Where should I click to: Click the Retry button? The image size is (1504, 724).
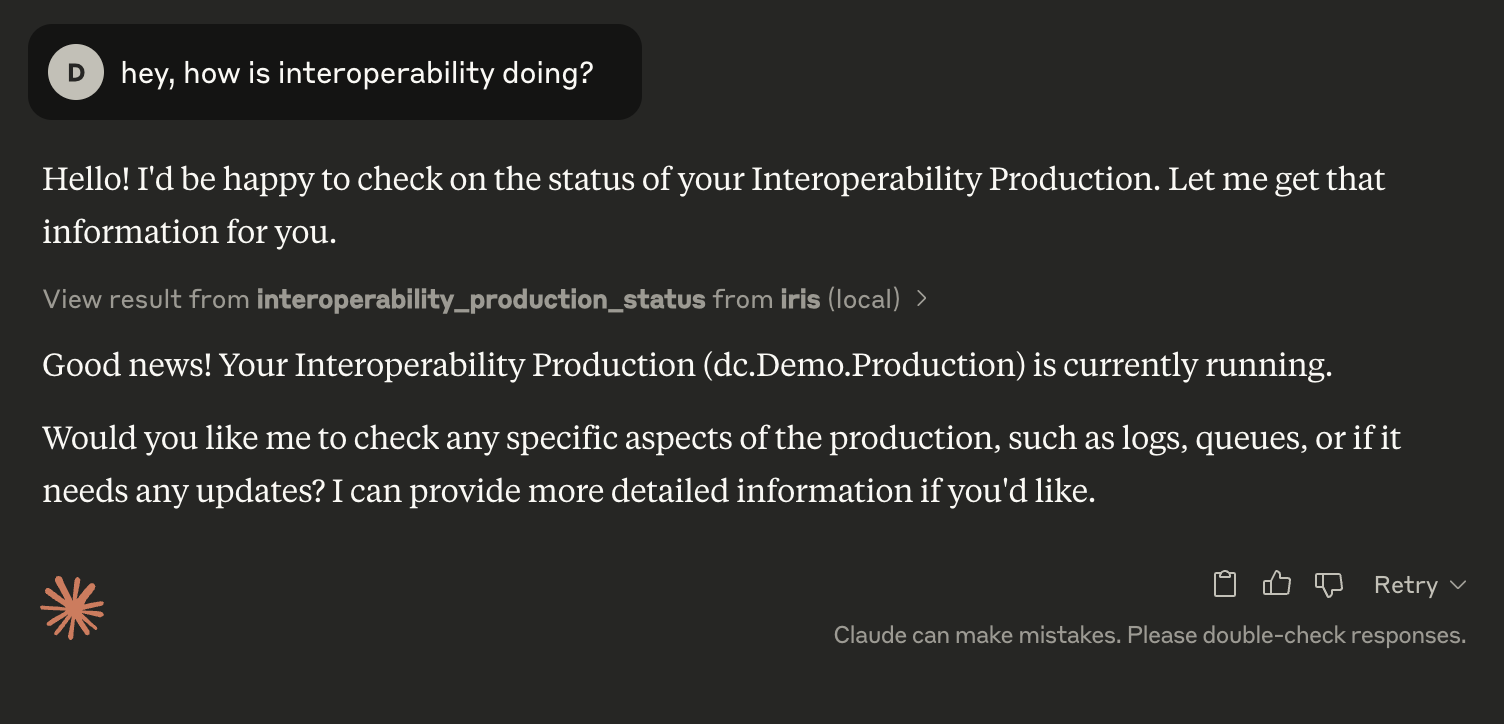[1420, 585]
